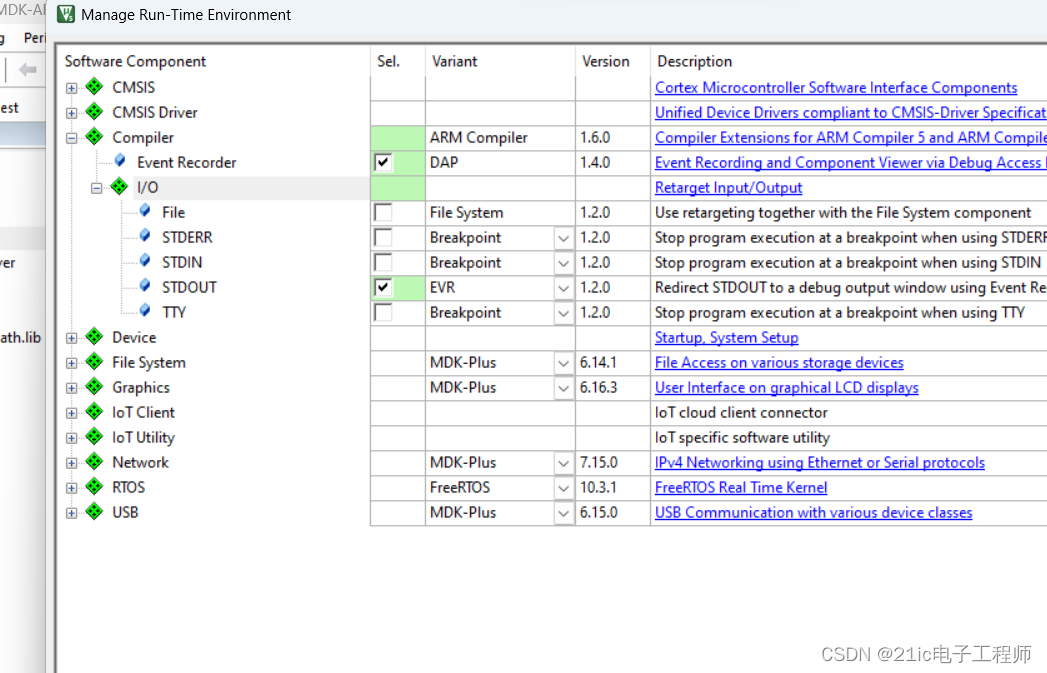
Task: Click the TTY blue gem icon
Action: pyautogui.click(x=145, y=310)
